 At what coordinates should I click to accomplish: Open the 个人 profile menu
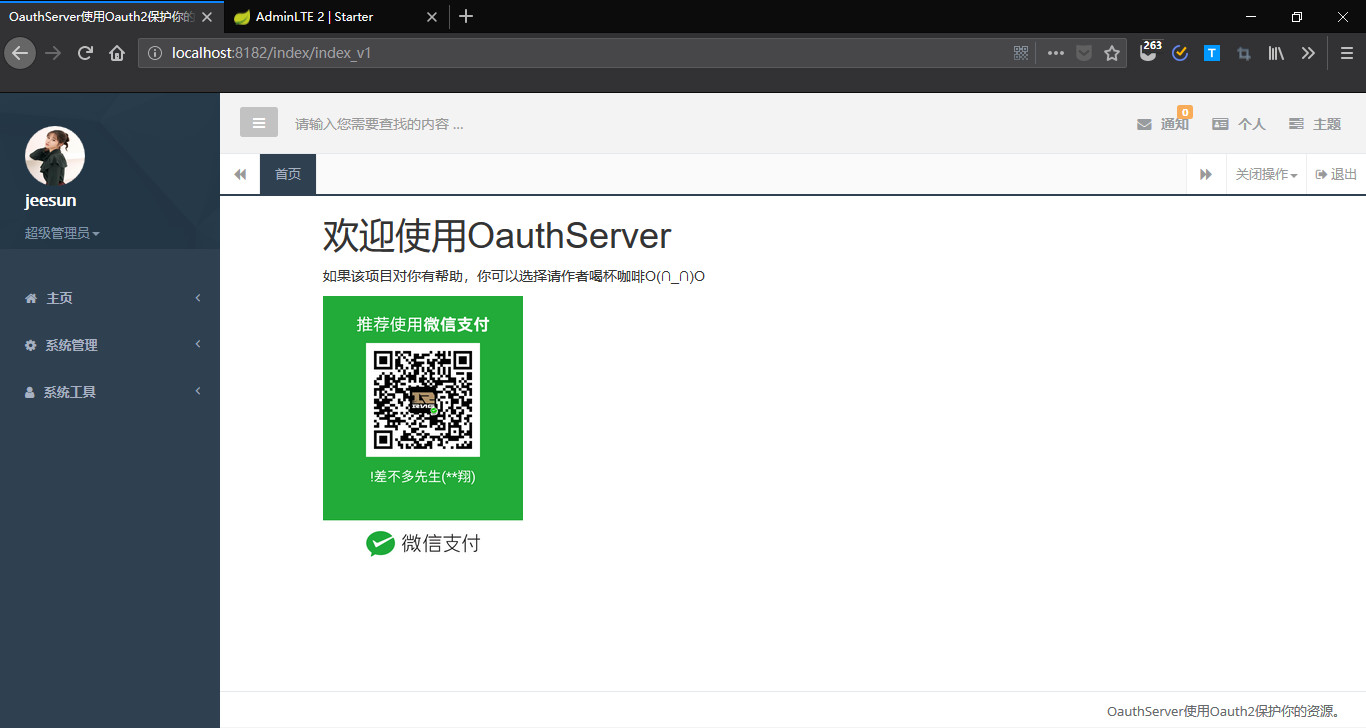coord(1239,124)
